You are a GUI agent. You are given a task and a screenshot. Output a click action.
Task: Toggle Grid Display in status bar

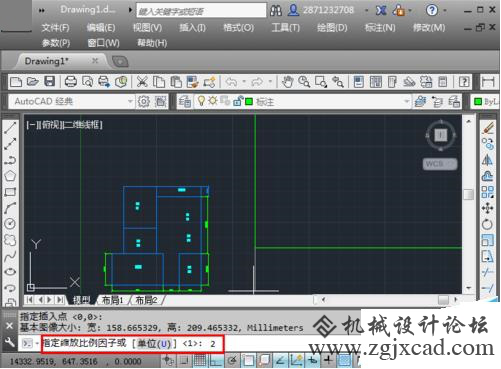(x=200, y=360)
